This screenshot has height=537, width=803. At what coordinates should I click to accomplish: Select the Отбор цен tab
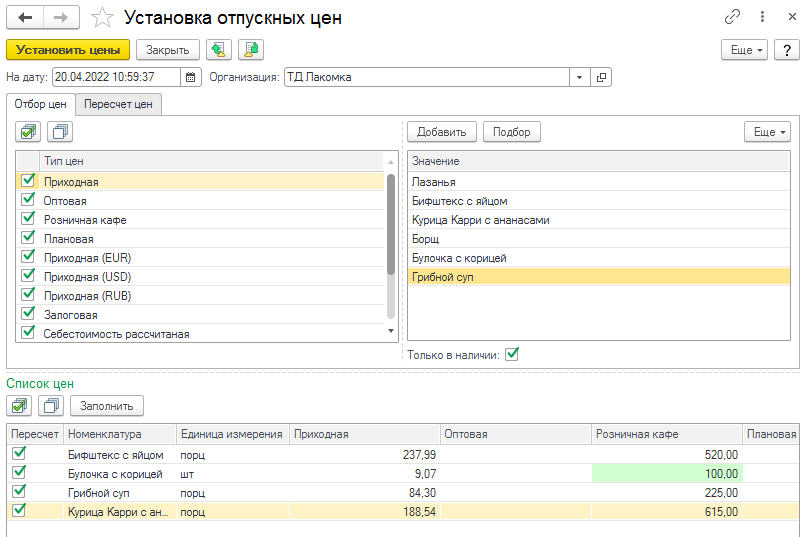click(x=41, y=104)
